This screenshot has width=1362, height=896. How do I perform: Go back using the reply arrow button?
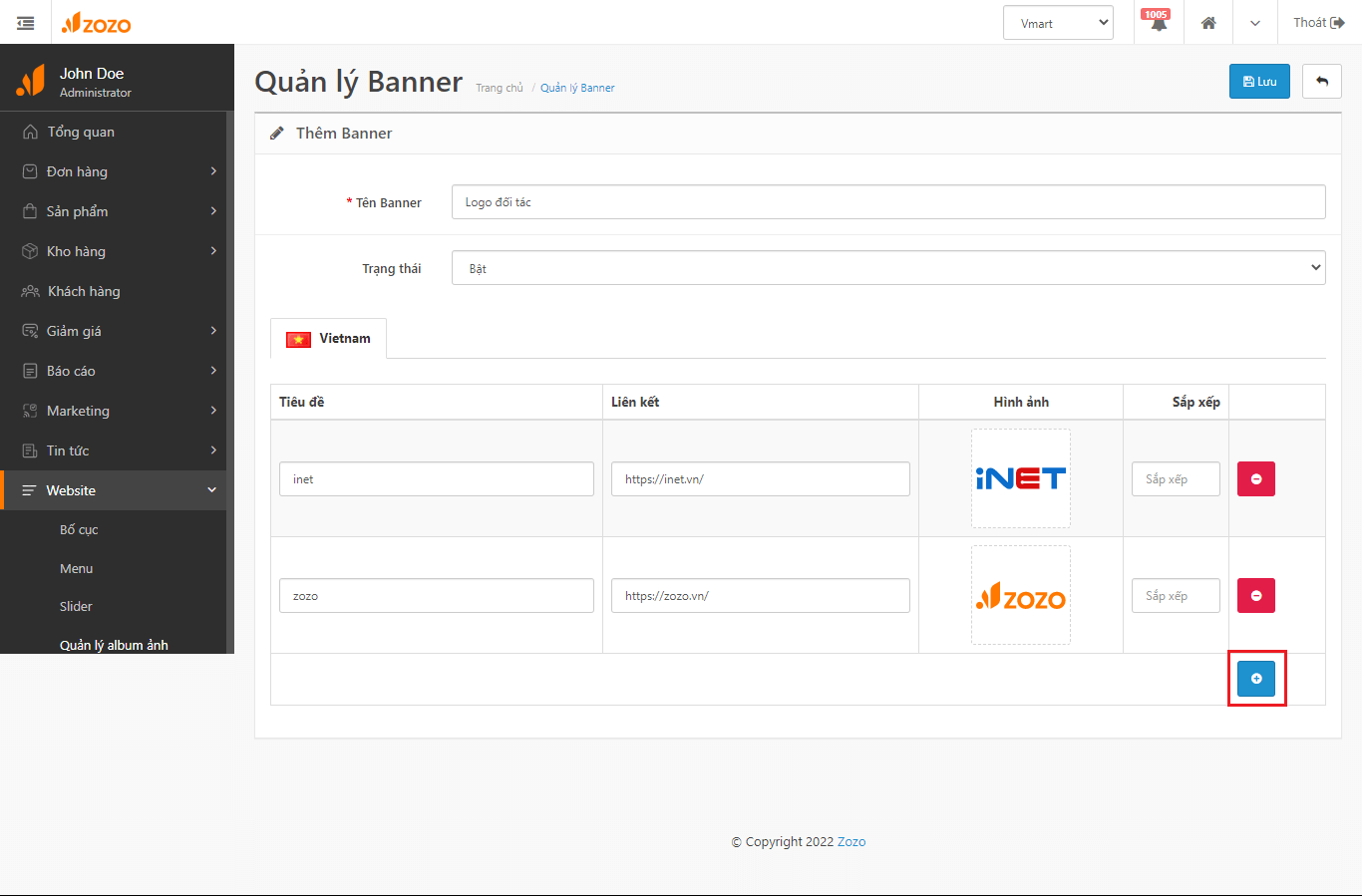coord(1322,82)
